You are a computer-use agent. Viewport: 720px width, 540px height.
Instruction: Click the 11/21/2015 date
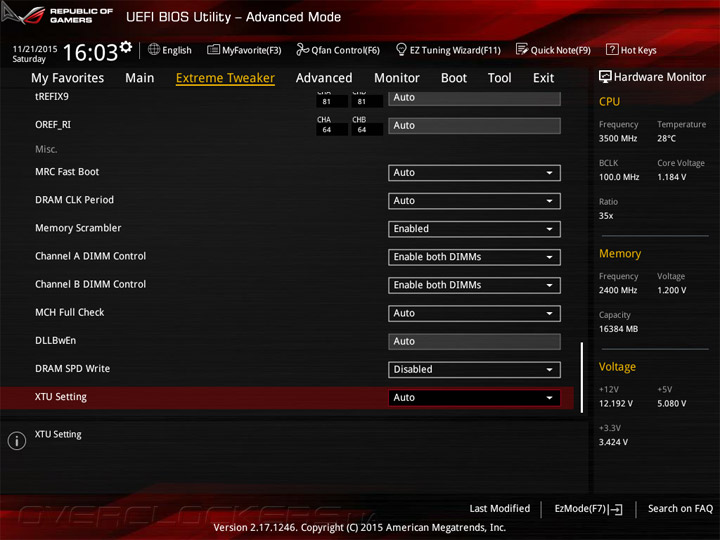pos(35,49)
